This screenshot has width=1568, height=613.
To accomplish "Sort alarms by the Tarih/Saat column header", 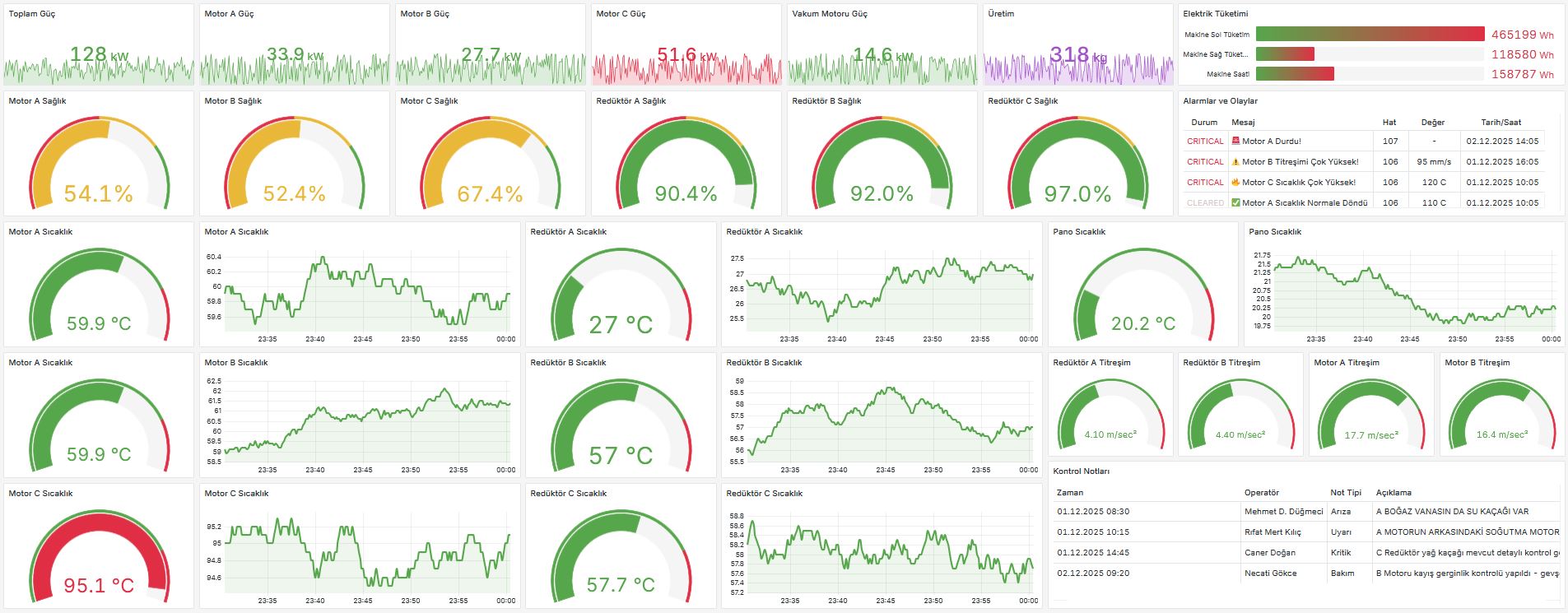I will point(1501,122).
